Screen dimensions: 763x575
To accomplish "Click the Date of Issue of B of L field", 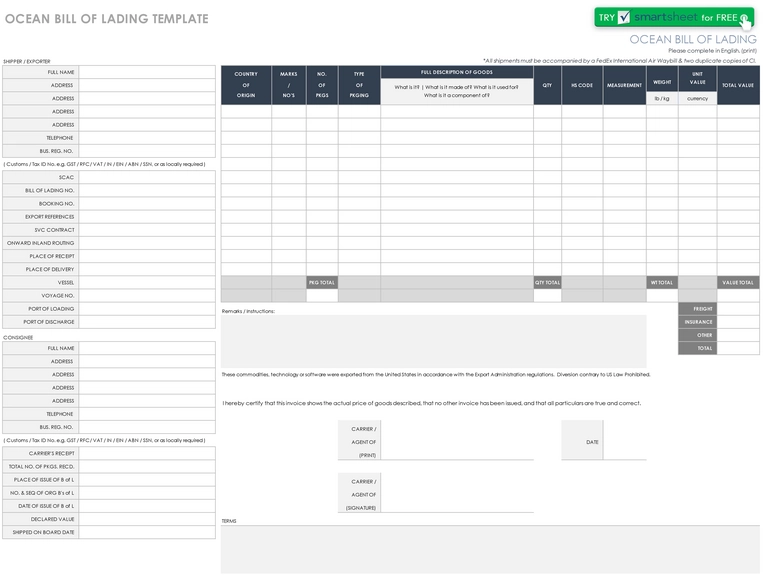I will click(147, 506).
